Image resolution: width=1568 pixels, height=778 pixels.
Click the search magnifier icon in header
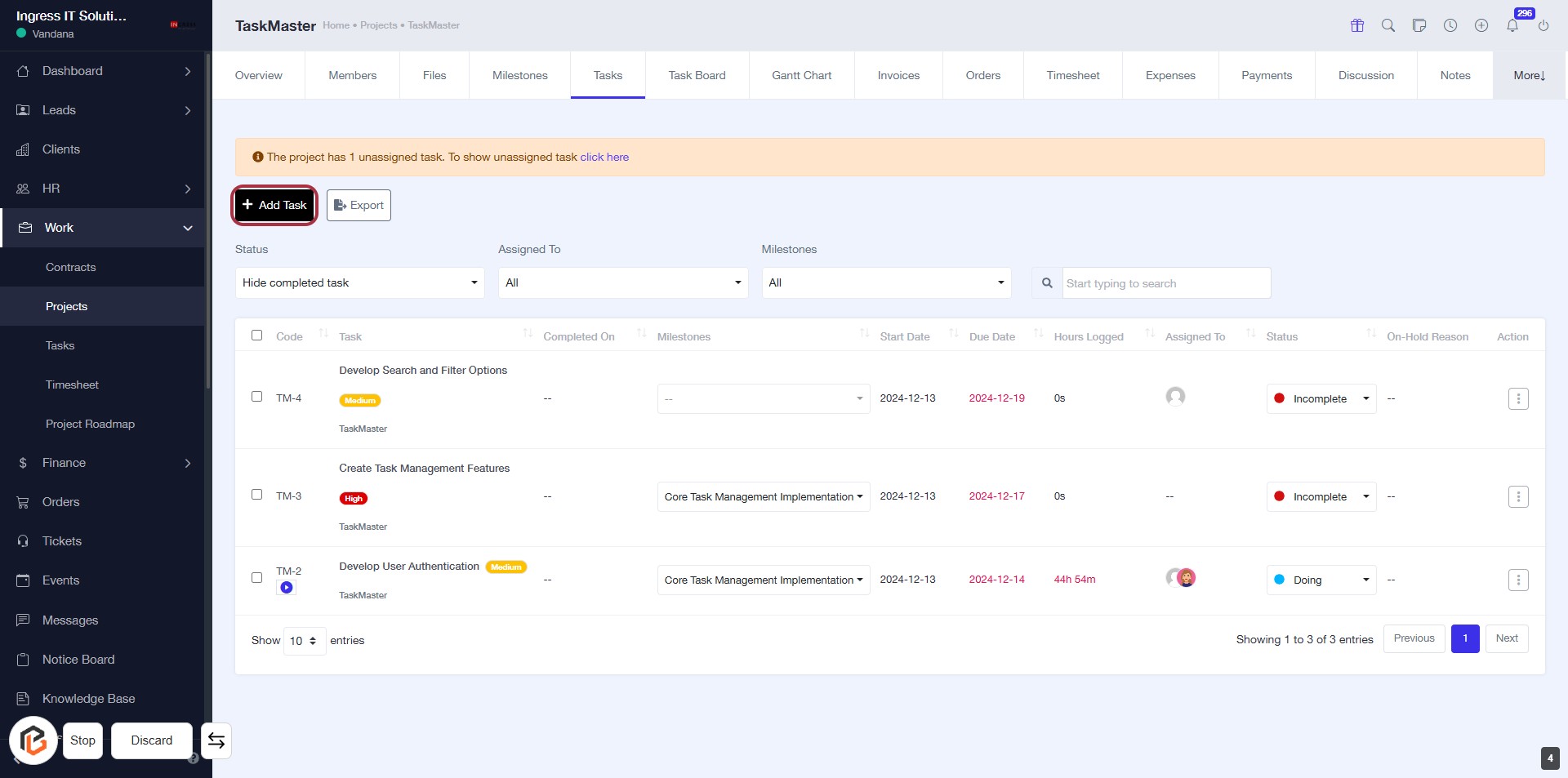pyautogui.click(x=1388, y=25)
